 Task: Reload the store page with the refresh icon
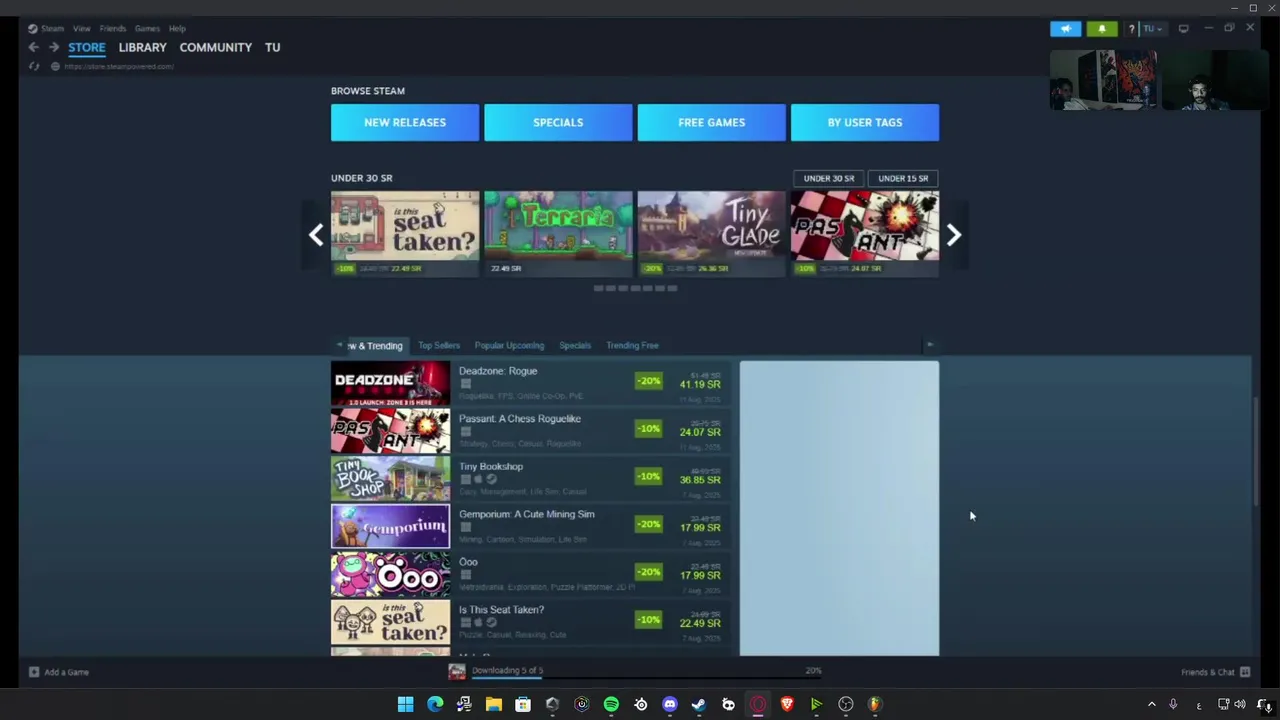click(x=34, y=66)
